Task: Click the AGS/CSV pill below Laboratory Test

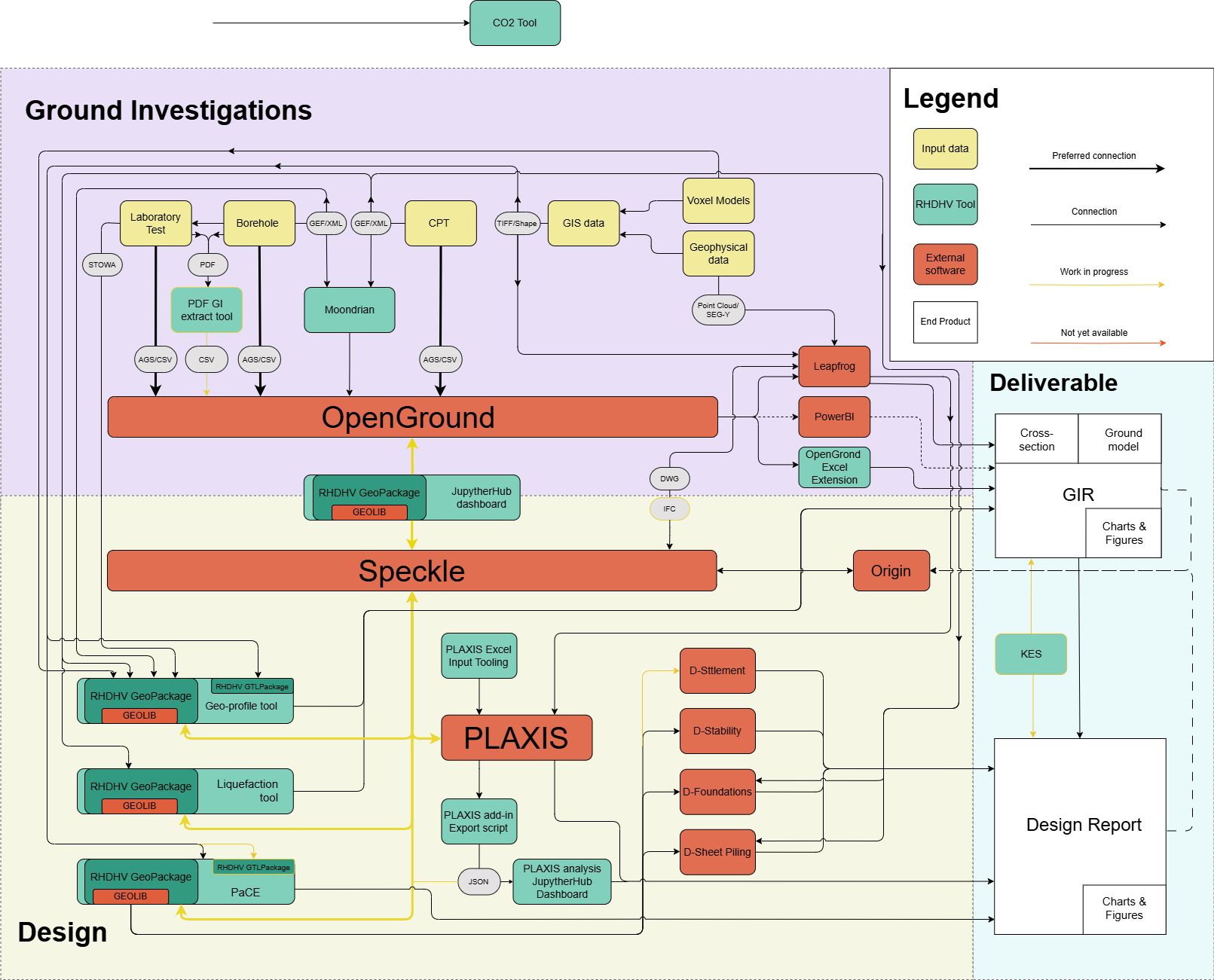Action: click(155, 359)
